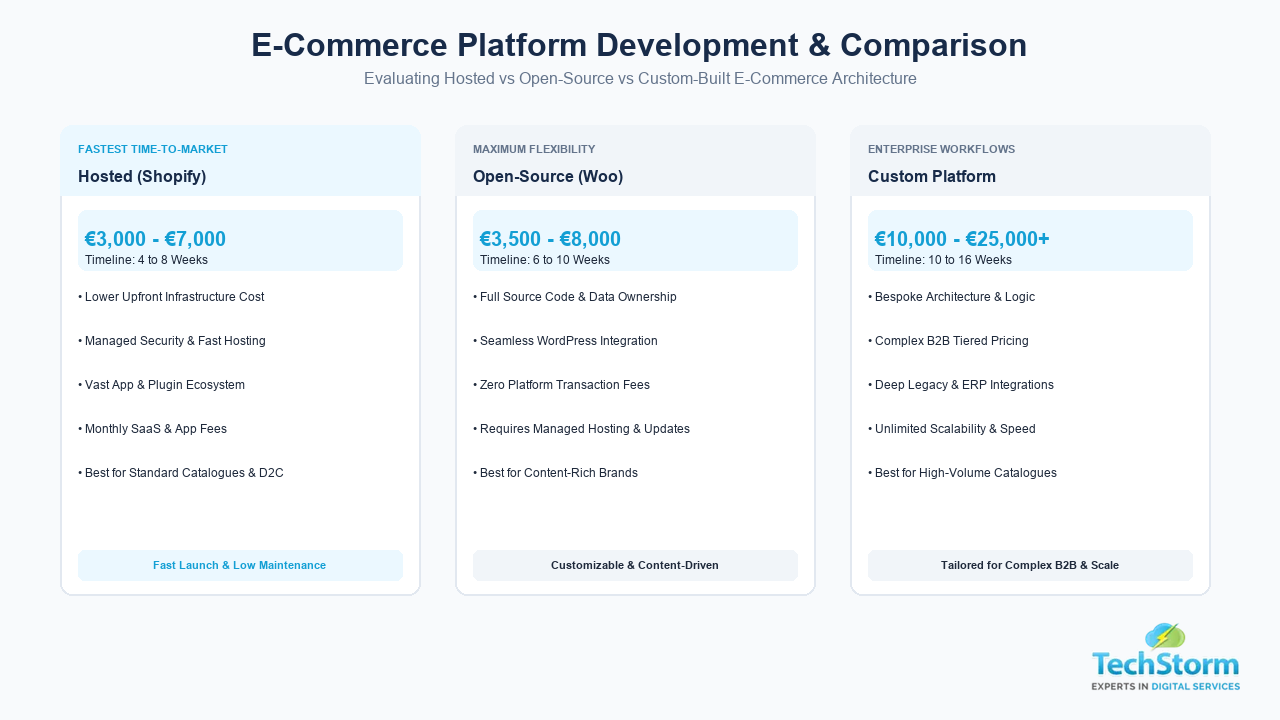Select the Custom Platform card heading
Screen dimensions: 1280x720
[x=932, y=176]
